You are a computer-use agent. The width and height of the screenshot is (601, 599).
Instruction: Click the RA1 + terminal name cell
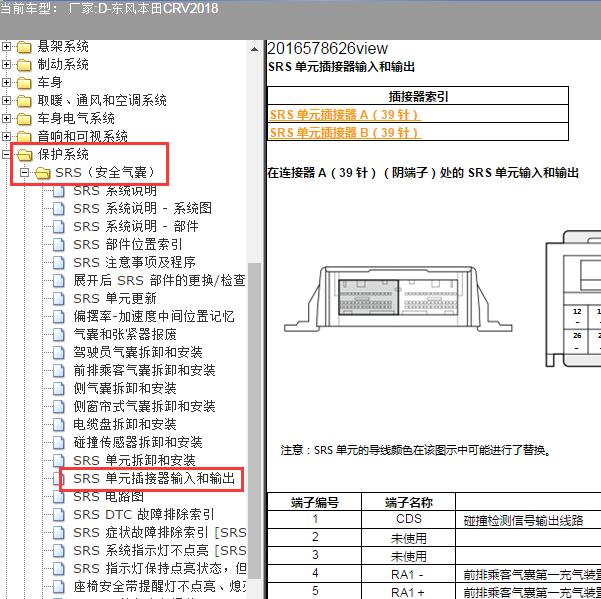tap(409, 591)
